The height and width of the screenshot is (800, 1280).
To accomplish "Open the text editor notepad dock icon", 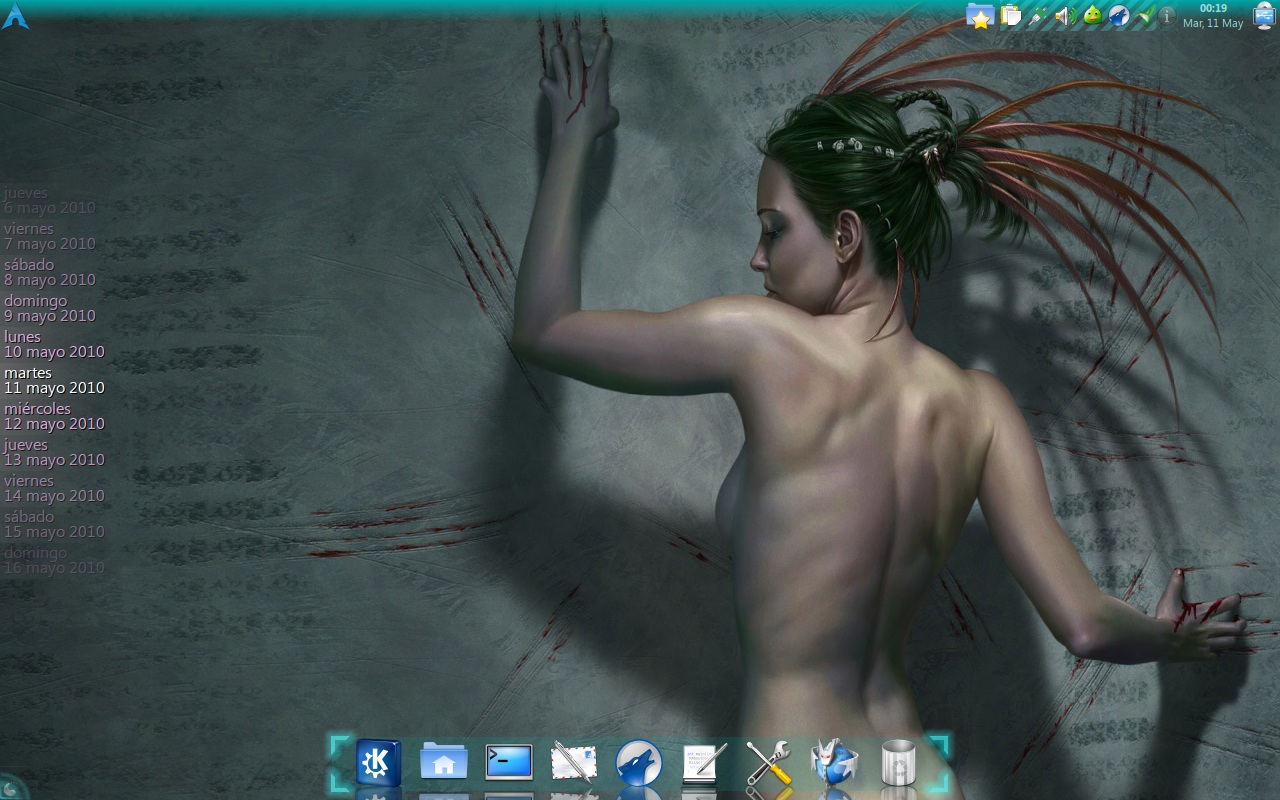I will (704, 762).
